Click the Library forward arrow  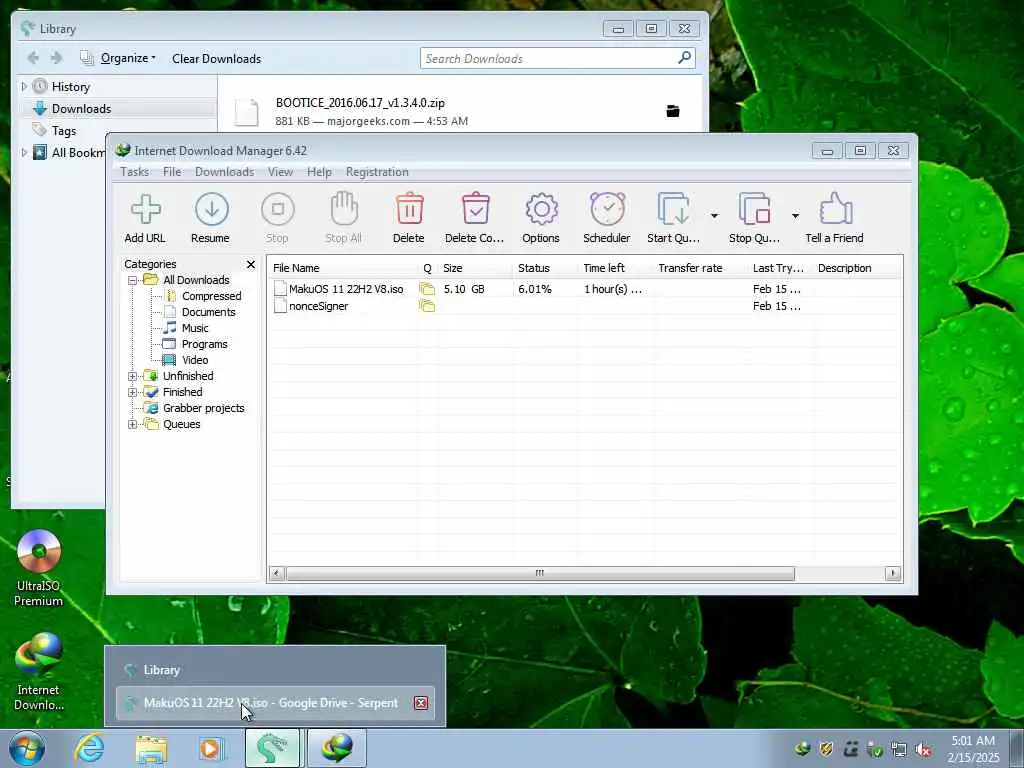coord(57,58)
